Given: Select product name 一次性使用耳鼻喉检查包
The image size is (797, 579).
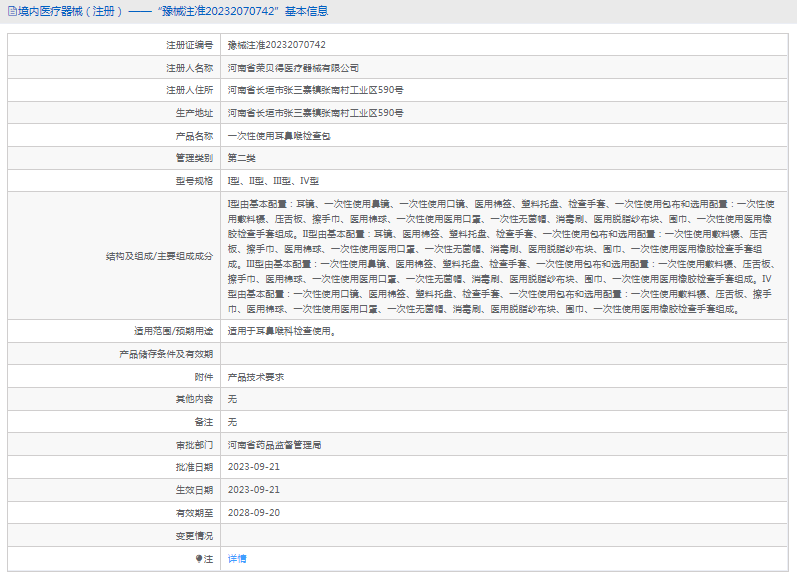Looking at the screenshot, I should (x=279, y=136).
